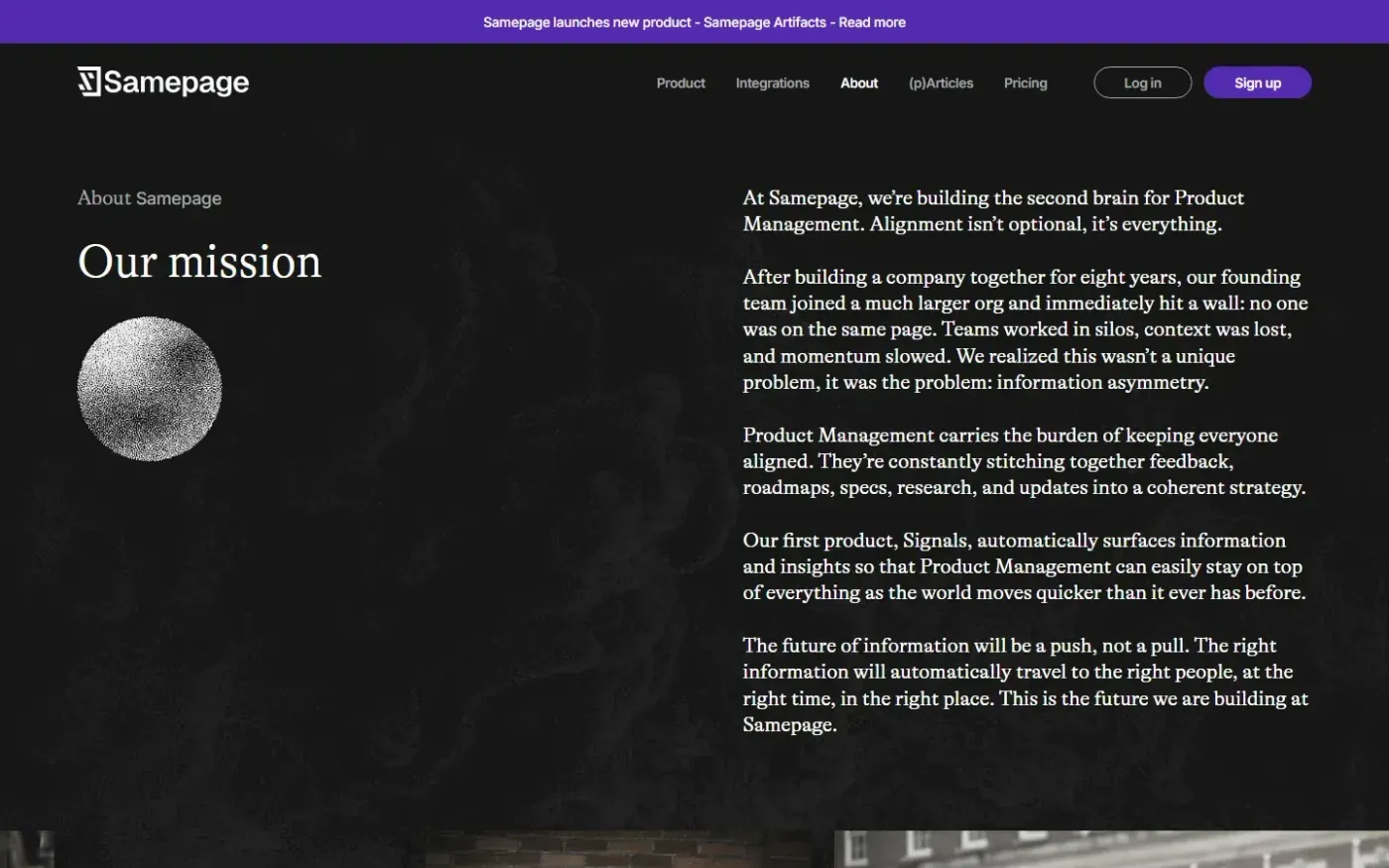Click paragraph starting "The future of information"
This screenshot has width=1389, height=868.
[1025, 685]
